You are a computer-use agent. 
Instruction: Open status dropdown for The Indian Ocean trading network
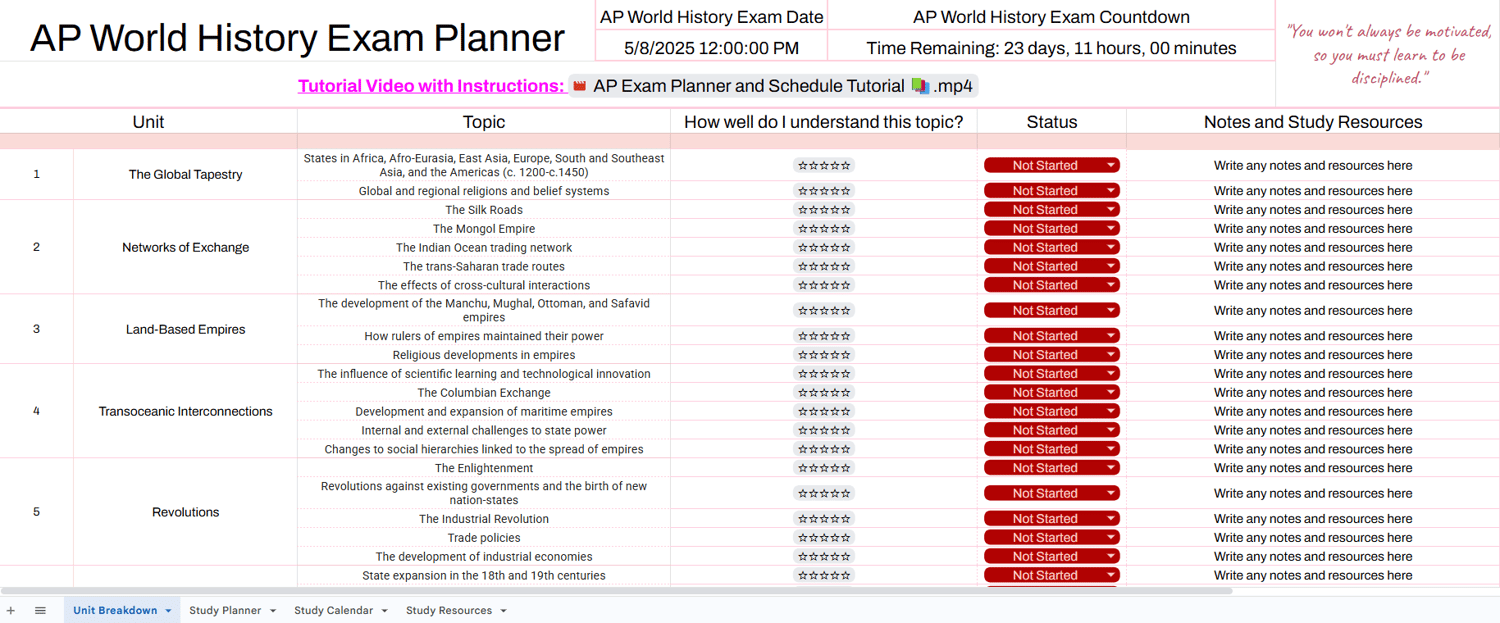click(x=1052, y=248)
